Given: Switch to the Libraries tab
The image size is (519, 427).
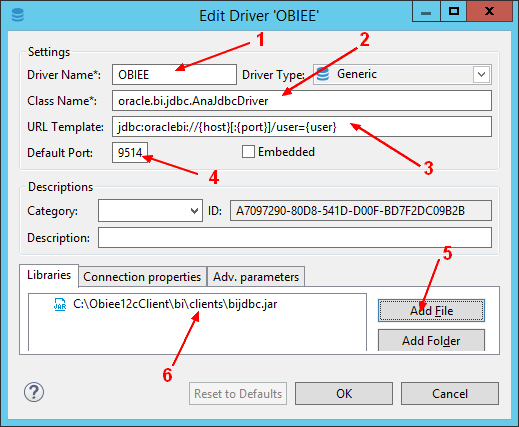Looking at the screenshot, I should (x=49, y=275).
